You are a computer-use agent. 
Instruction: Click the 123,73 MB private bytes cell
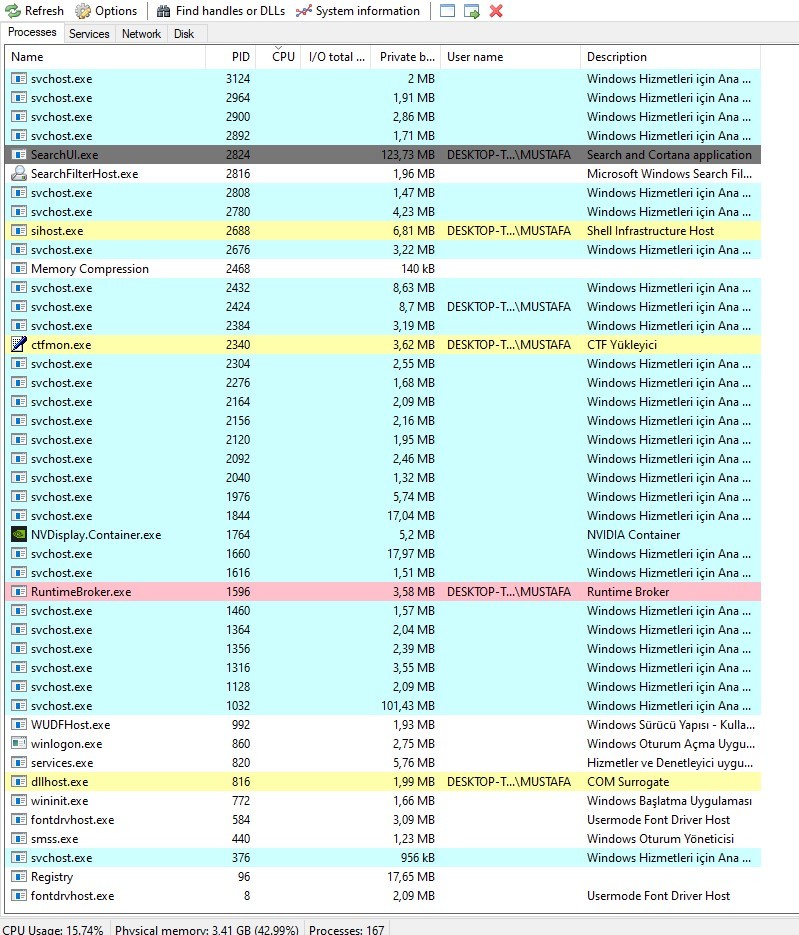(408, 155)
